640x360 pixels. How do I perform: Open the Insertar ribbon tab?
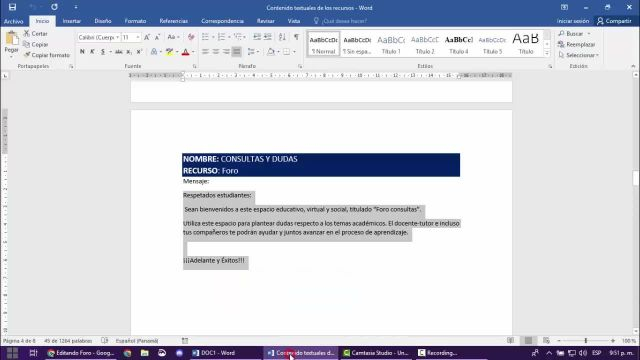71,21
